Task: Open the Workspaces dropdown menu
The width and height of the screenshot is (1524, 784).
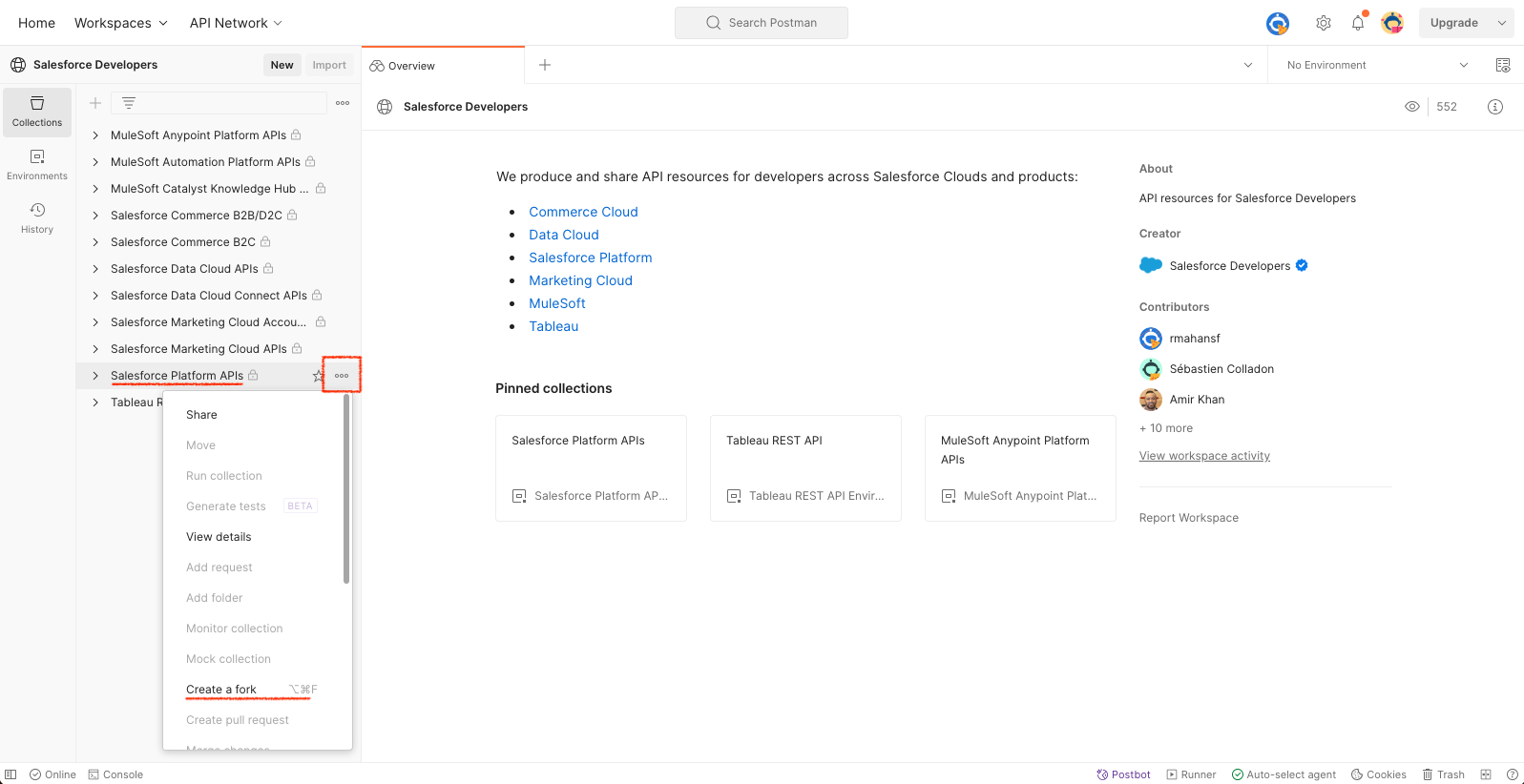Action: coord(120,23)
